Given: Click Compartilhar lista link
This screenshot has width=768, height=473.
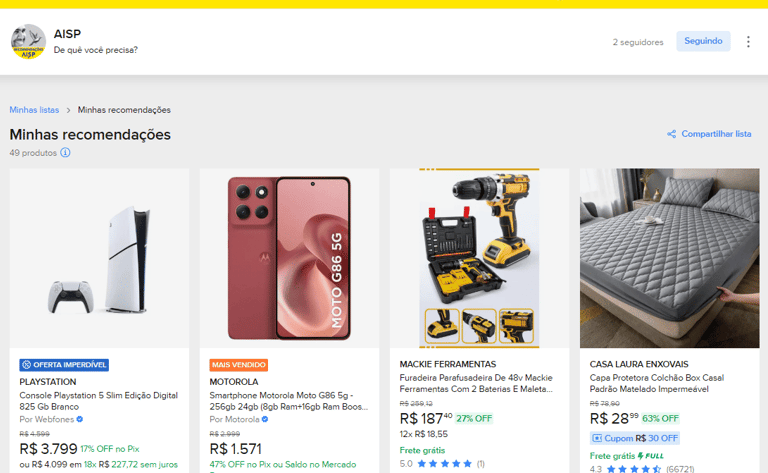Looking at the screenshot, I should (x=716, y=134).
